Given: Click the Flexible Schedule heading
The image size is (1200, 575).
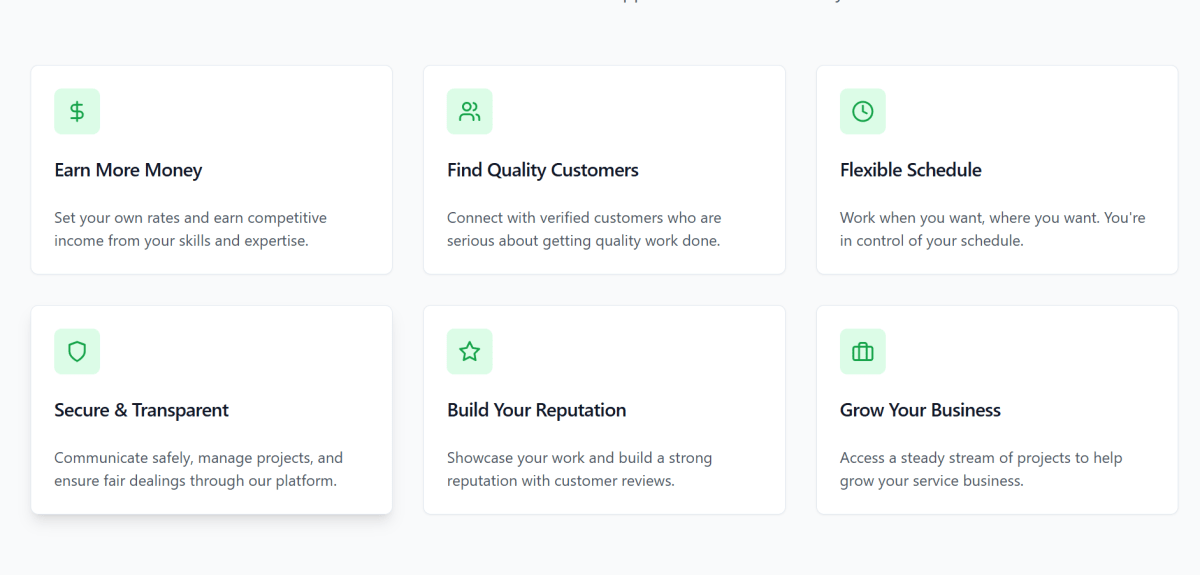Looking at the screenshot, I should (910, 170).
